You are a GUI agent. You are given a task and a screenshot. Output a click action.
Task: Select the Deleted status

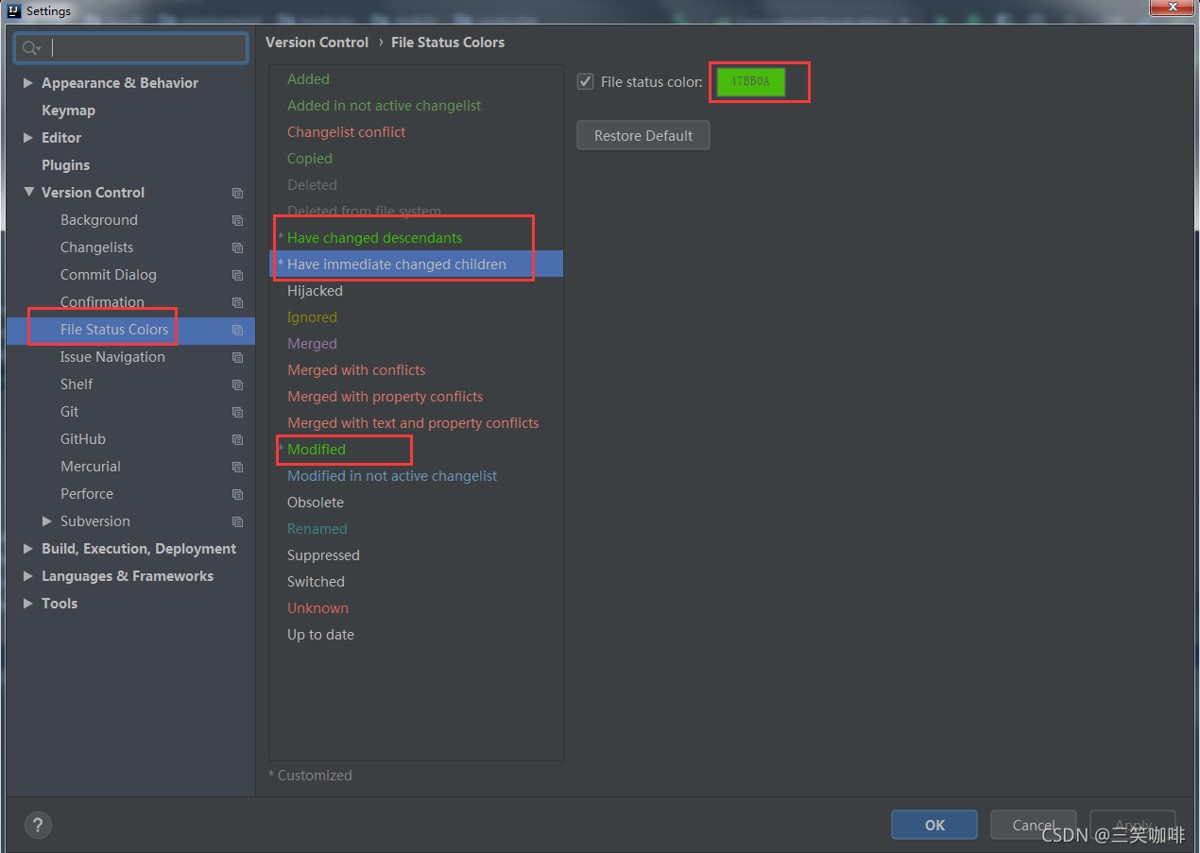tap(312, 185)
